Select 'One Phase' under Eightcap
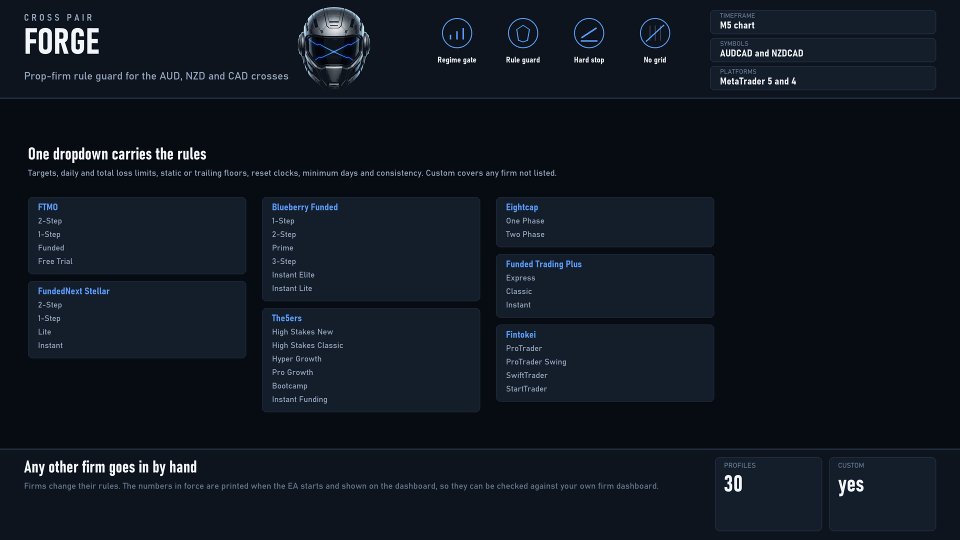960x540 pixels. pos(525,221)
